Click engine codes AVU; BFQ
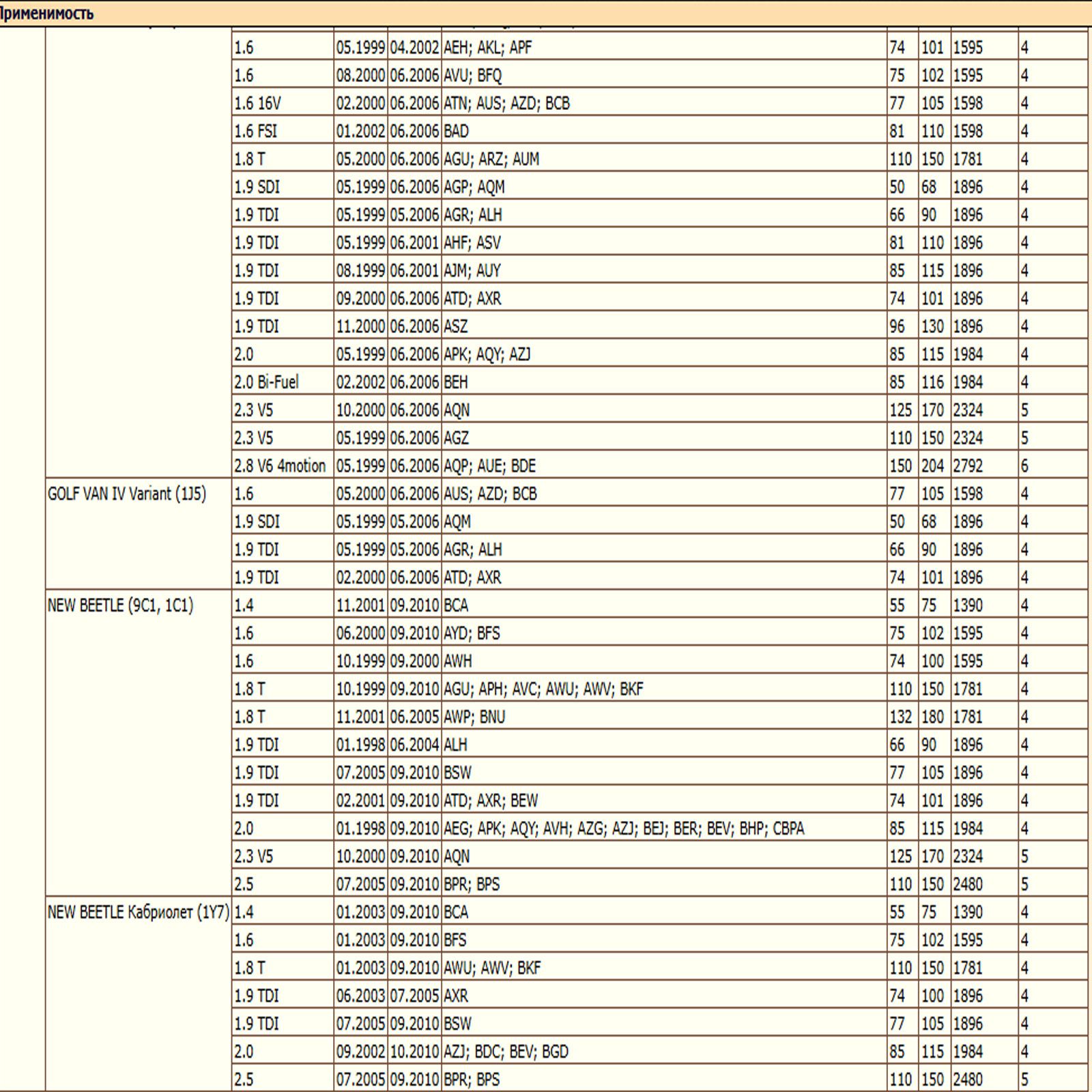The height and width of the screenshot is (1092, 1092). click(472, 76)
